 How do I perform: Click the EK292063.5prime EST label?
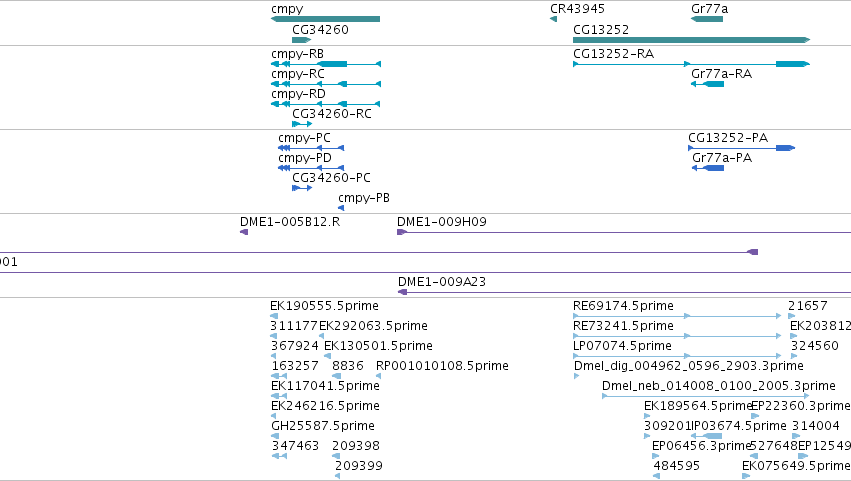(373, 326)
